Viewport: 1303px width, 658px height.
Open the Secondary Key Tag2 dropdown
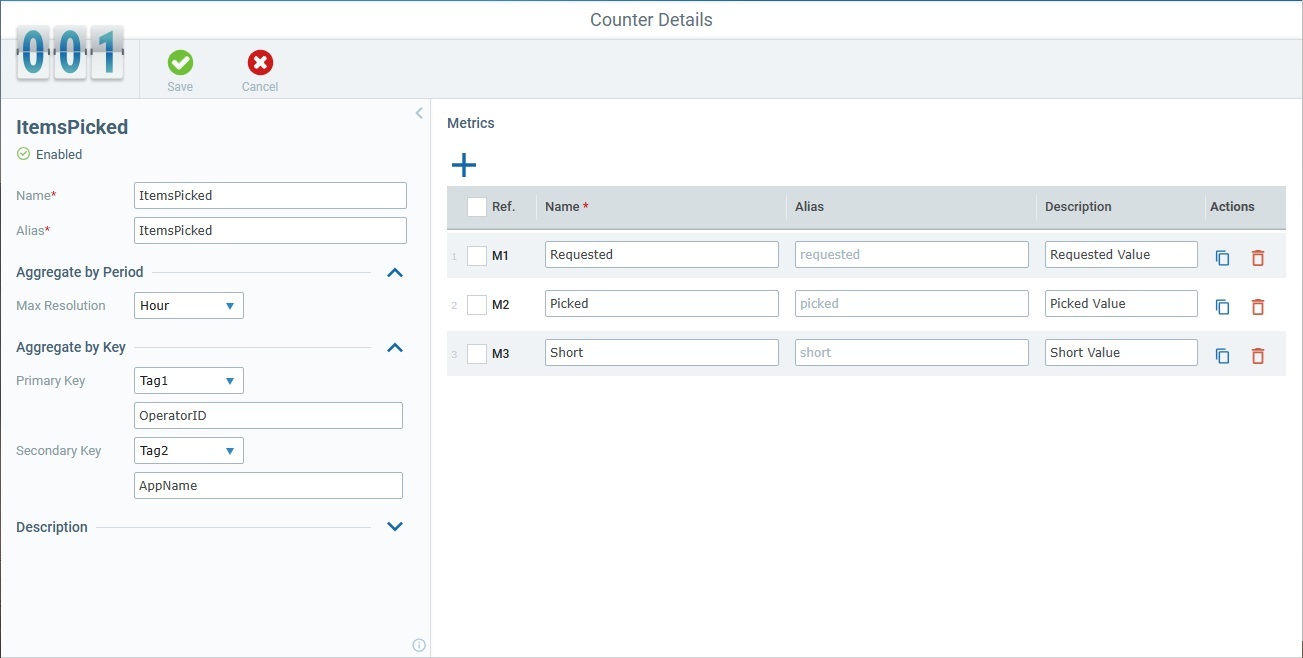point(189,451)
